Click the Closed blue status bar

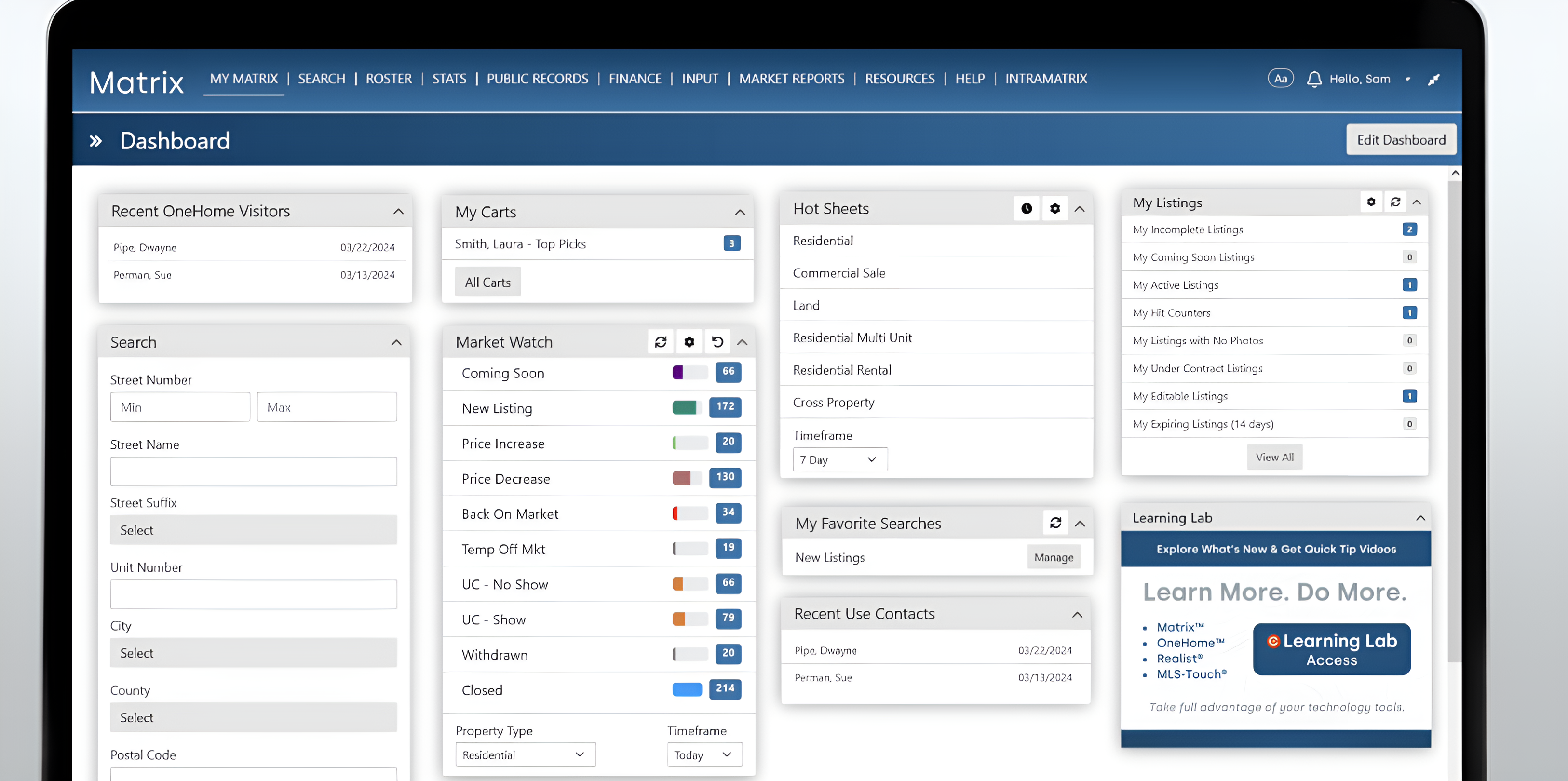pos(687,689)
